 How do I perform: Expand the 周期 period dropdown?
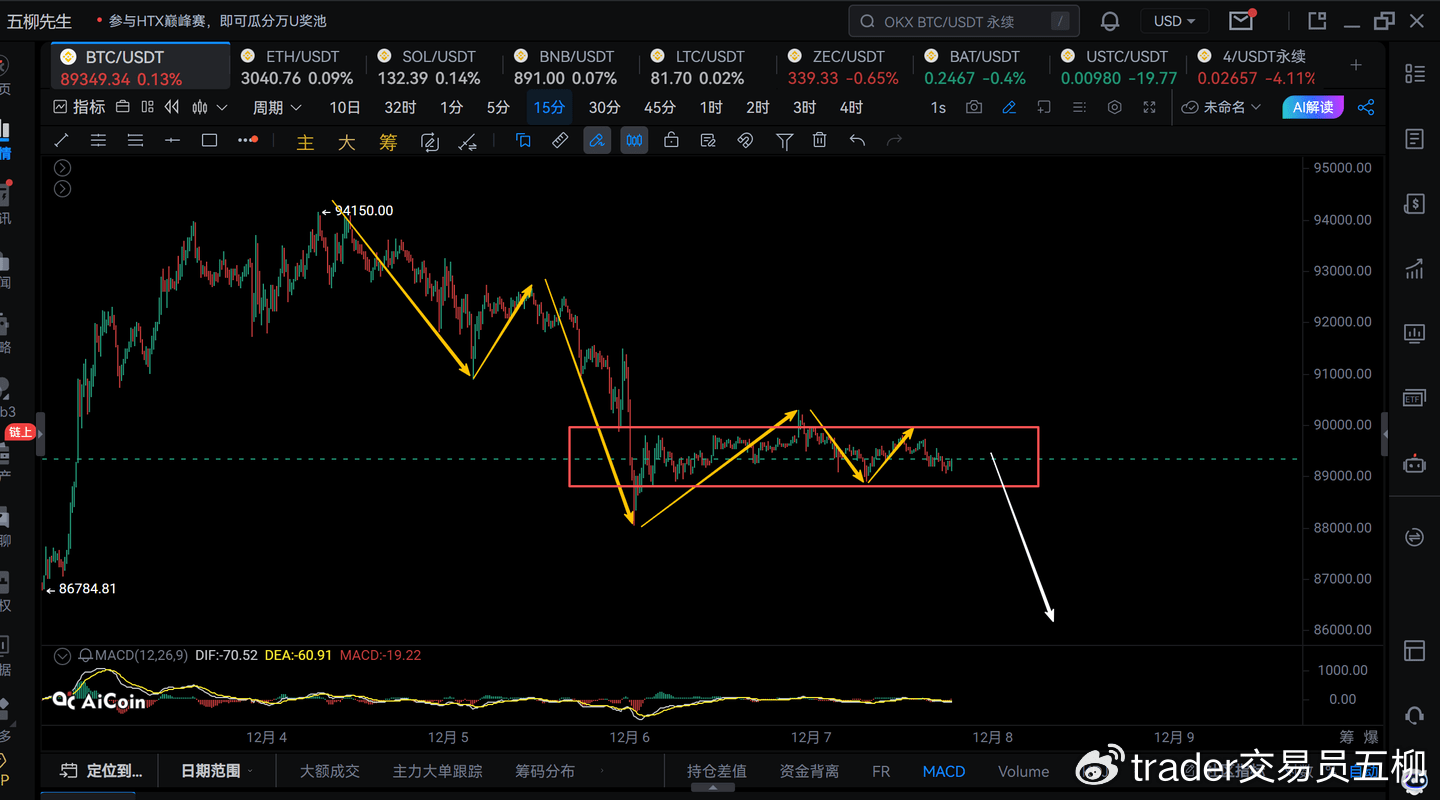click(x=277, y=107)
